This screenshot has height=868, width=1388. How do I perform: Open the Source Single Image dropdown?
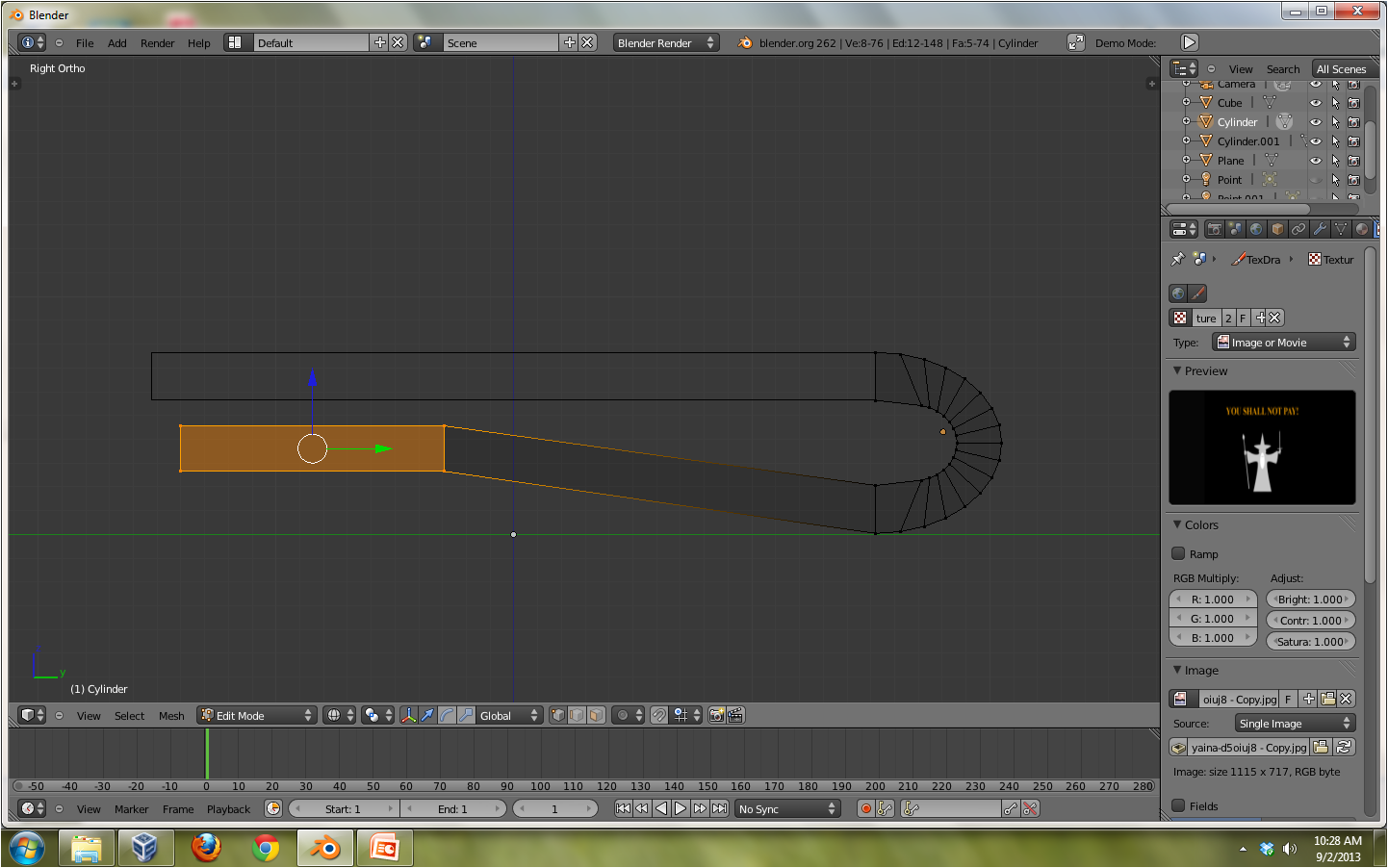[x=1296, y=723]
